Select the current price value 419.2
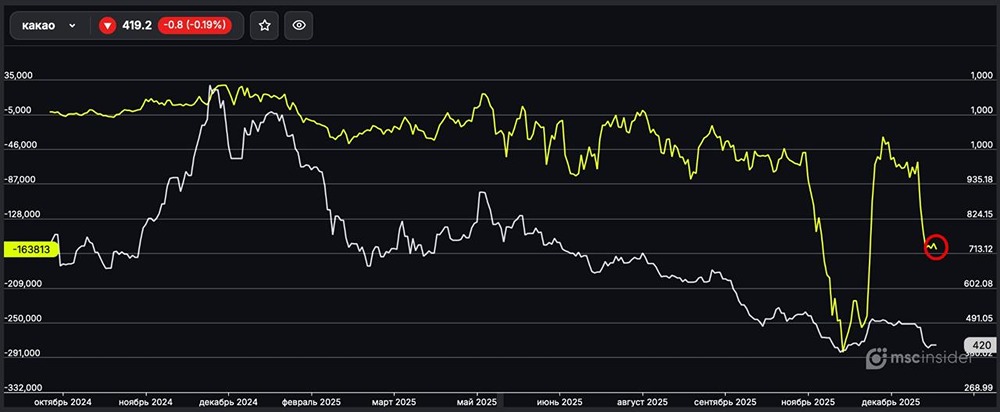 pos(136,26)
